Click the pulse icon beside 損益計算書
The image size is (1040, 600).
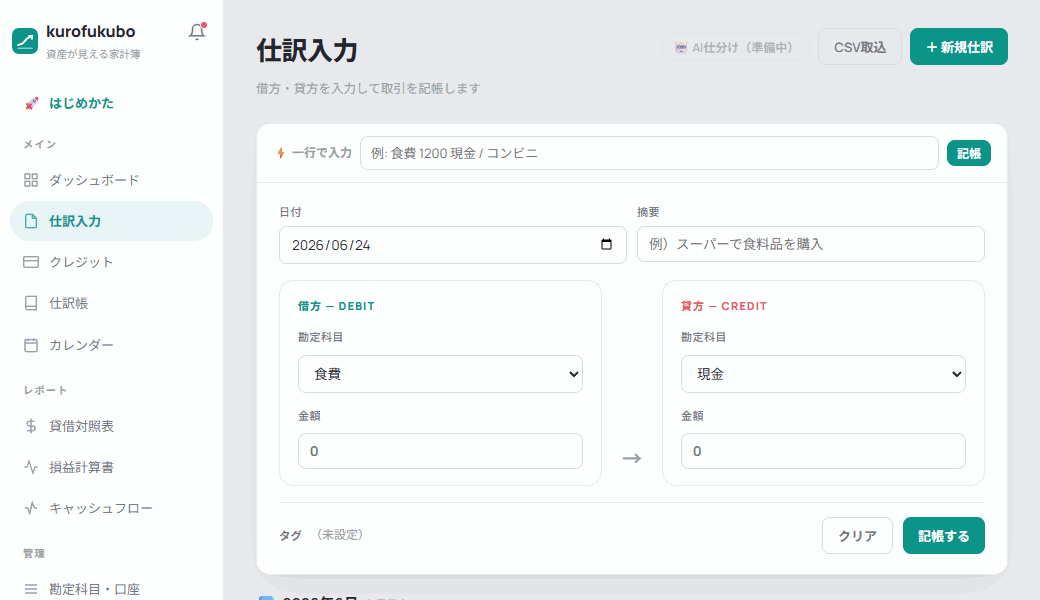coord(31,467)
